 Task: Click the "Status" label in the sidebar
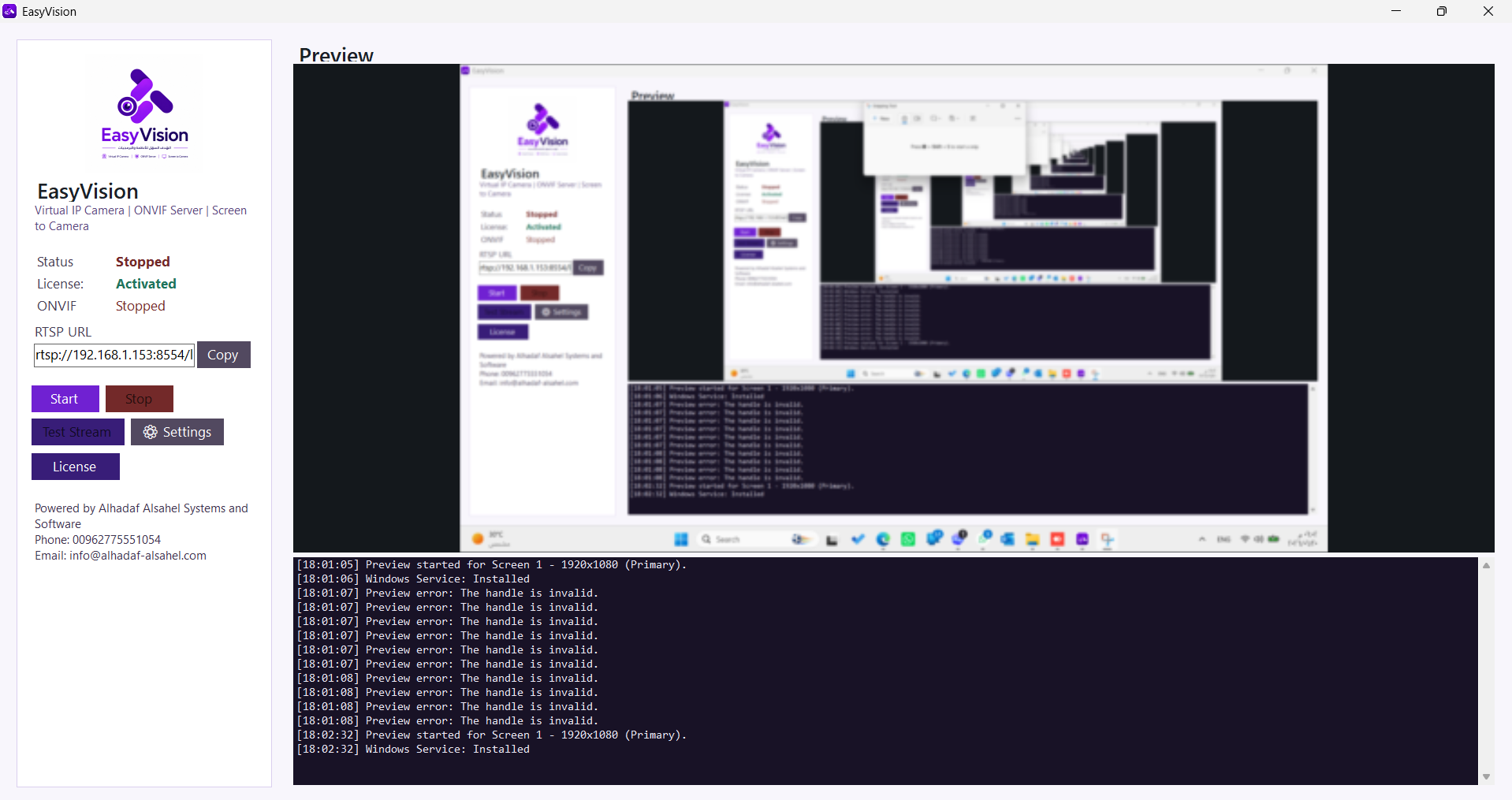55,262
